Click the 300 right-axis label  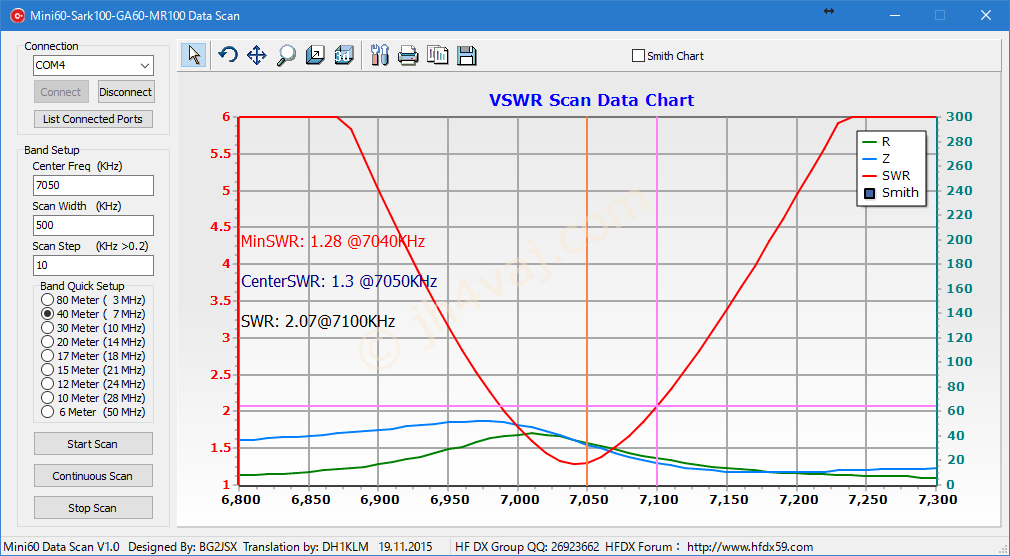(x=959, y=117)
